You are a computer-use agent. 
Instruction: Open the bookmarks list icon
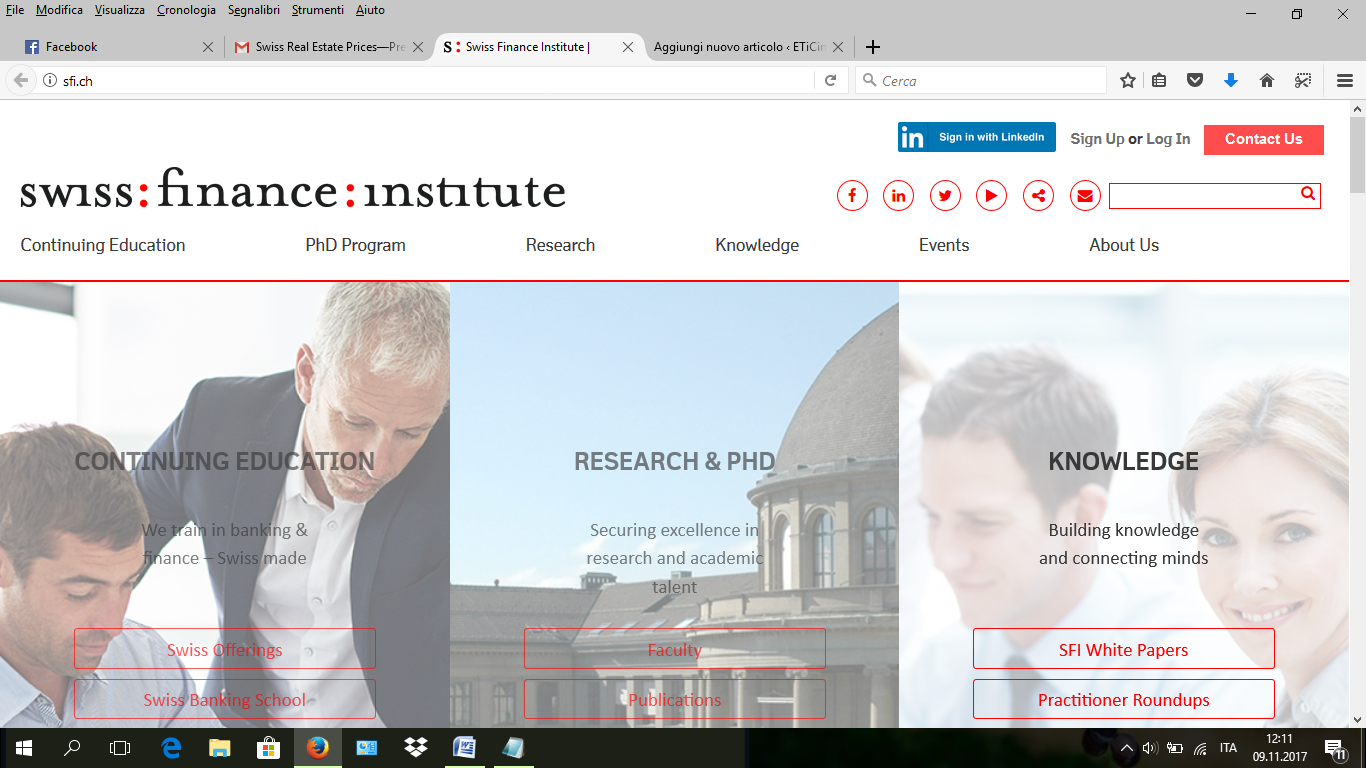tap(1159, 81)
